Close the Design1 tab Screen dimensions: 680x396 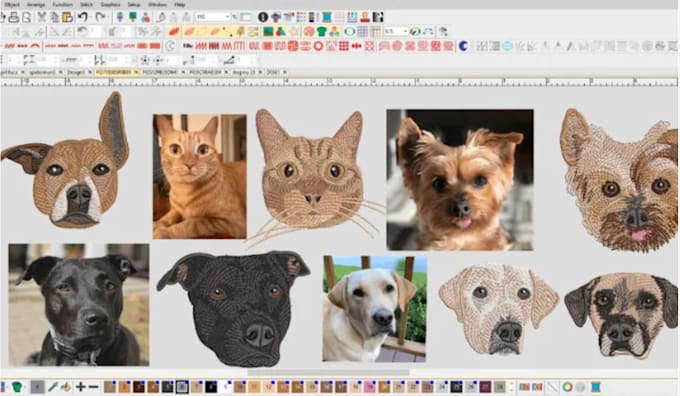tap(90, 72)
